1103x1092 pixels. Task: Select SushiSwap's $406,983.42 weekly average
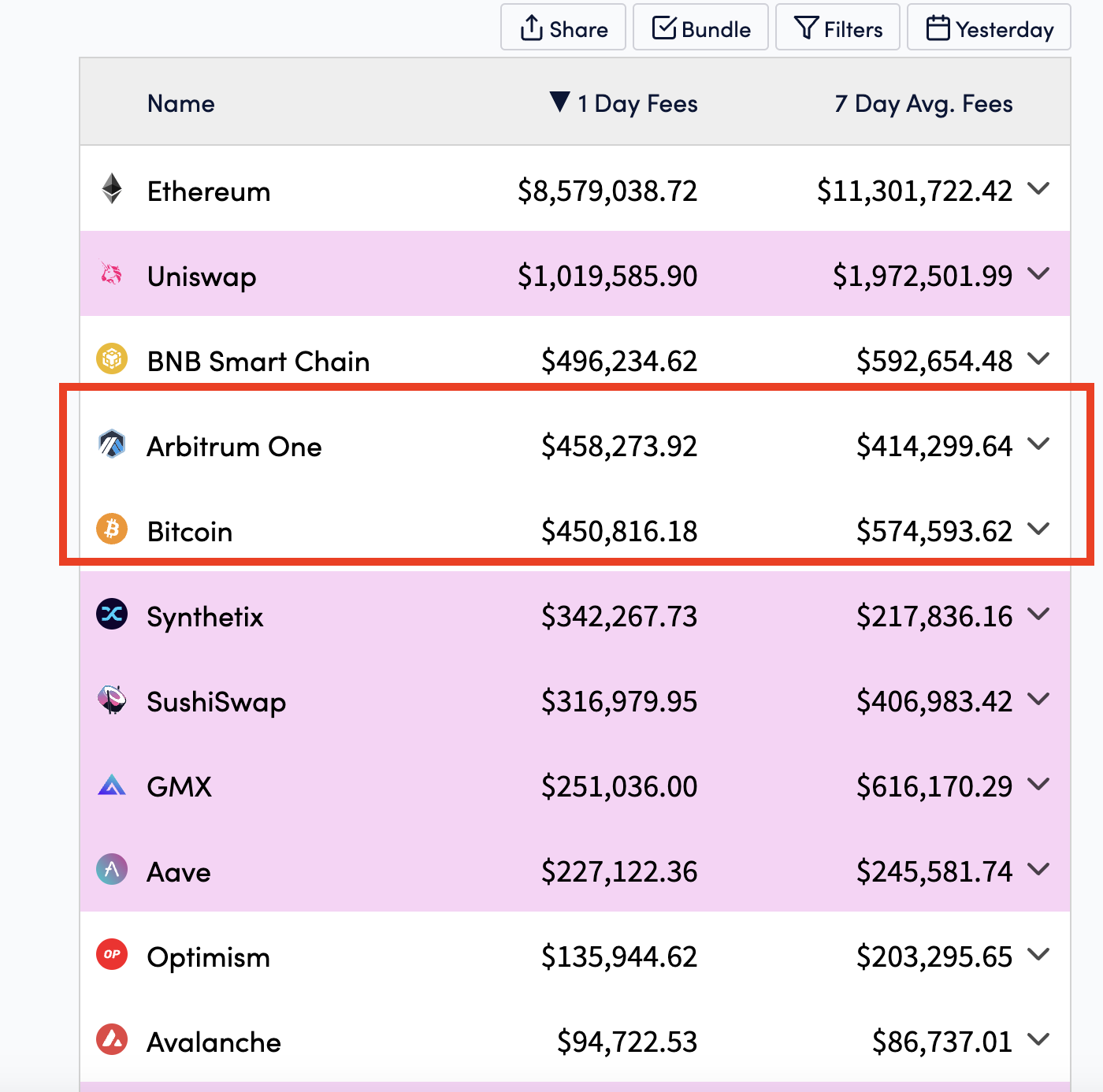tap(934, 702)
